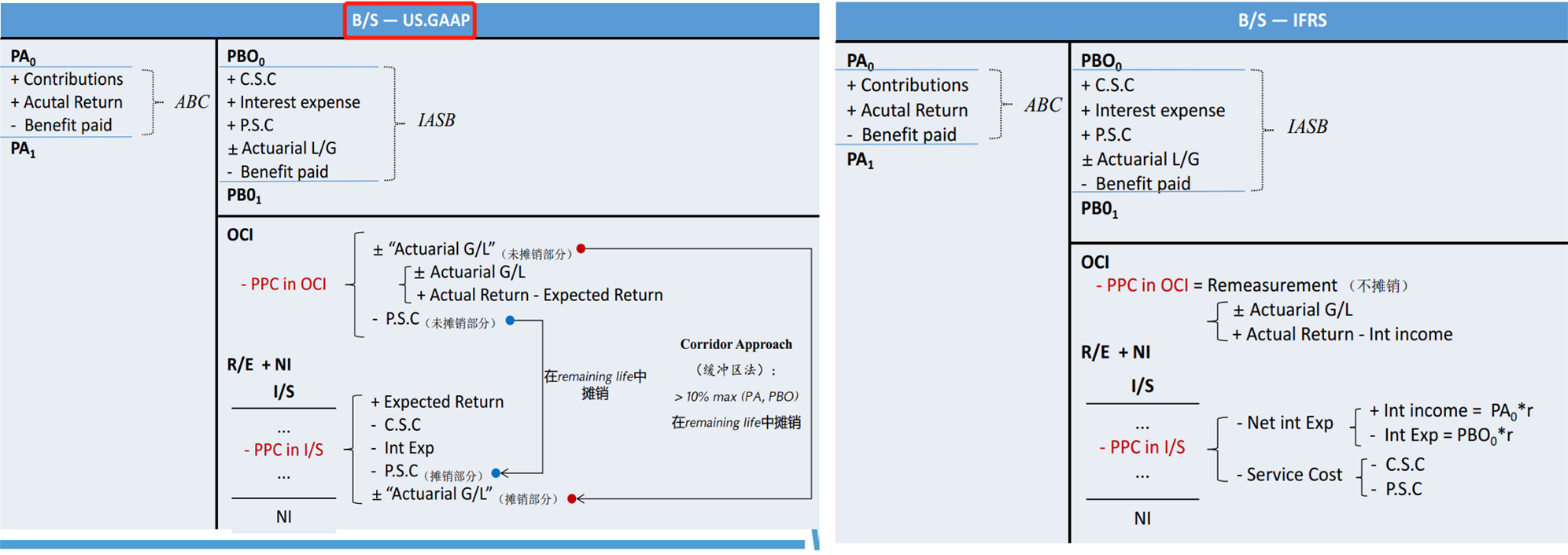Viewport: 1568px width, 555px height.
Task: Click red dot beside unamortized Actuarial G/L in OCI
Action: pos(581,248)
